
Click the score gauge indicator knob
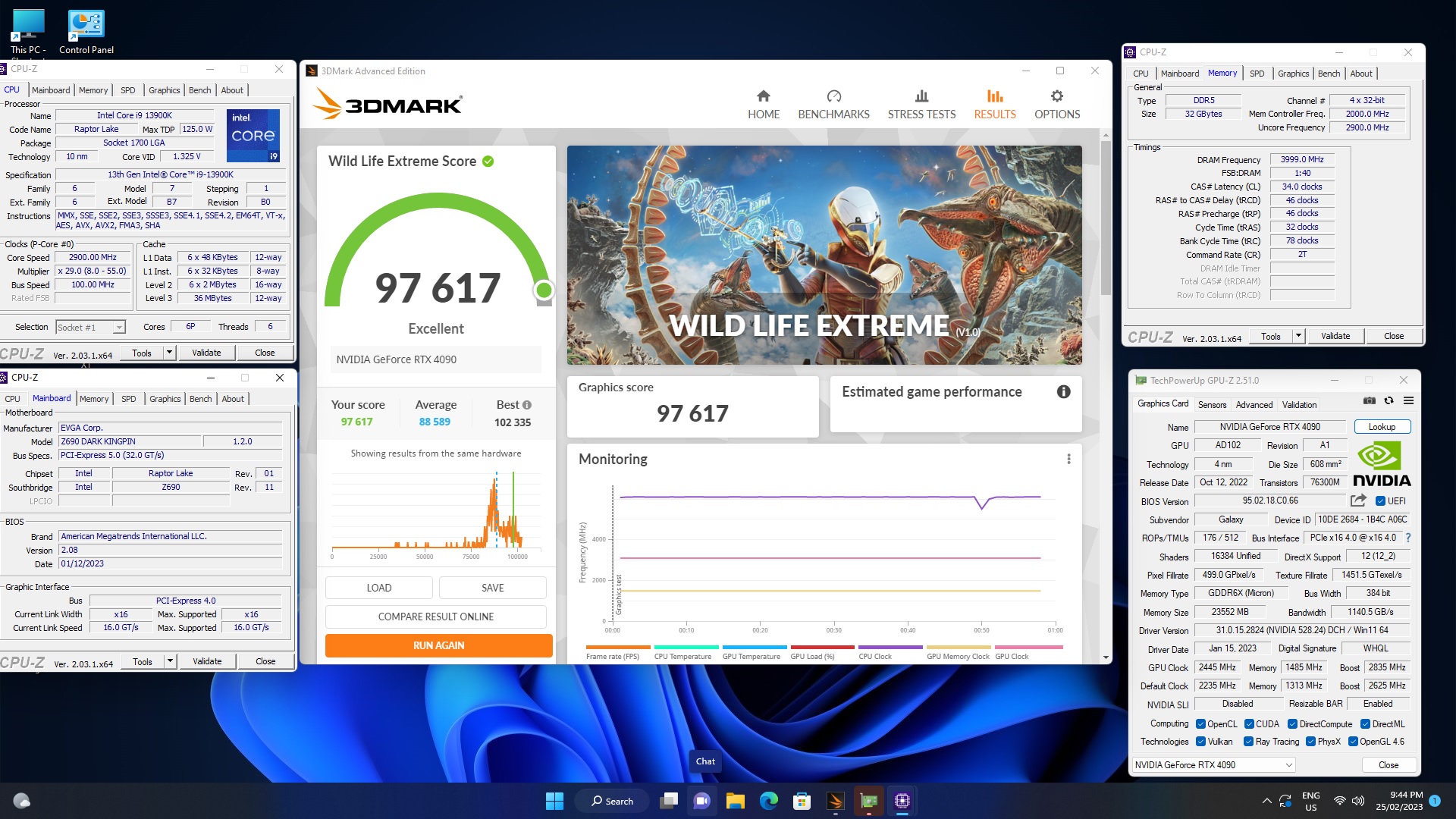tap(543, 290)
